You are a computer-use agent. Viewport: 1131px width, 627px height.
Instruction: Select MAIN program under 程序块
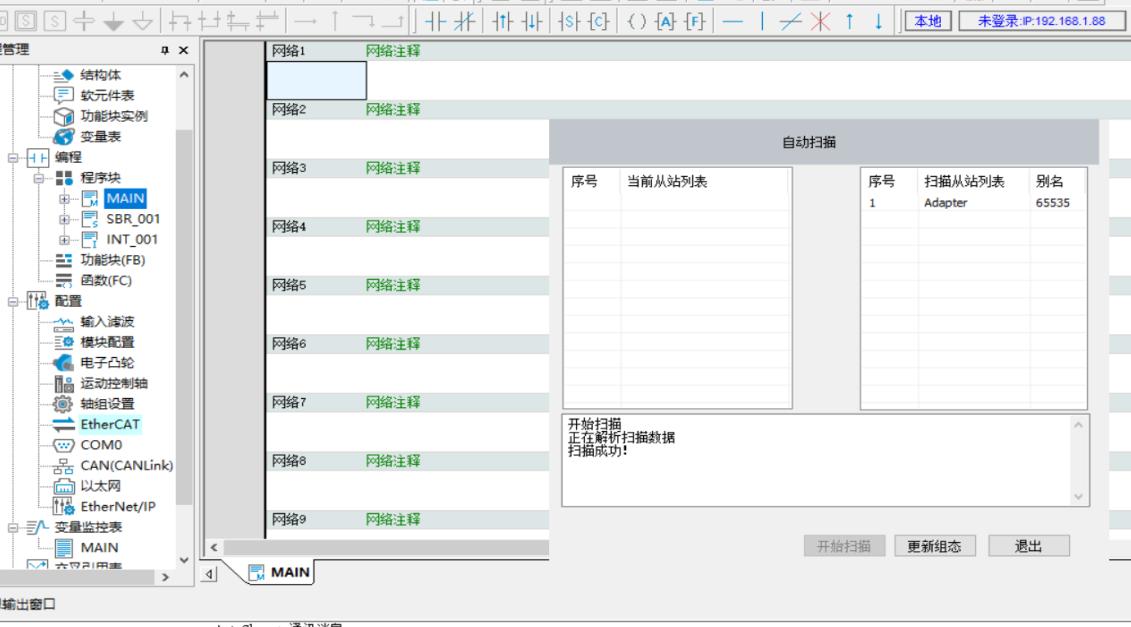[x=126, y=198]
